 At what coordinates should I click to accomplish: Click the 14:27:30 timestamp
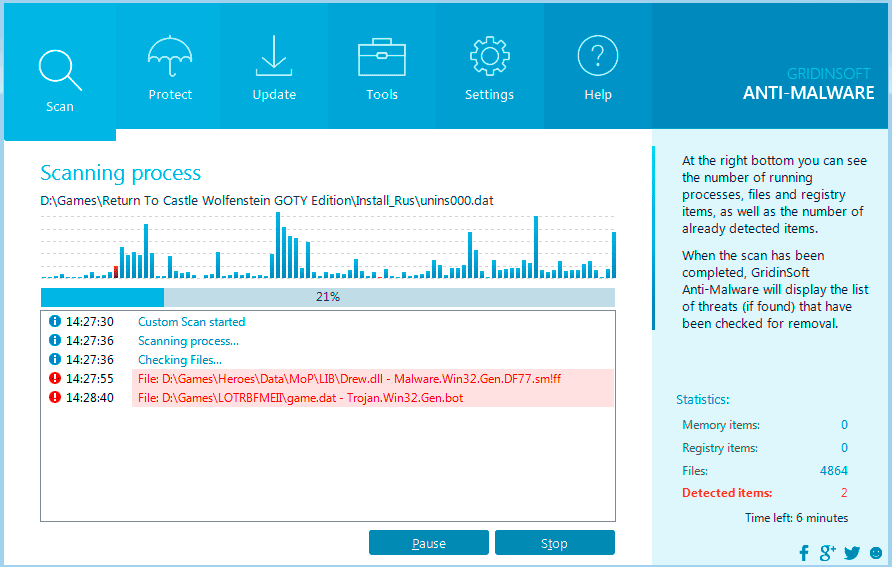pos(90,322)
